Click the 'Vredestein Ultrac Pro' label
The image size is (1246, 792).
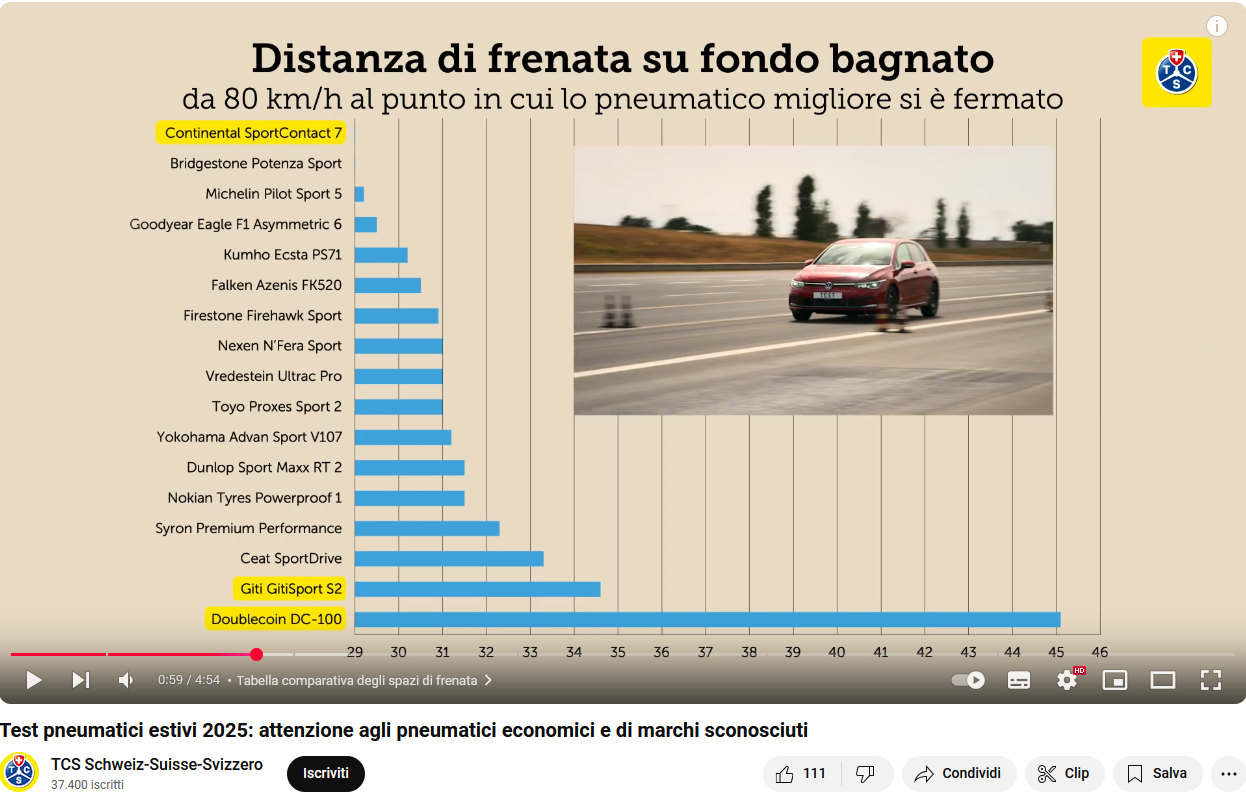pos(274,376)
